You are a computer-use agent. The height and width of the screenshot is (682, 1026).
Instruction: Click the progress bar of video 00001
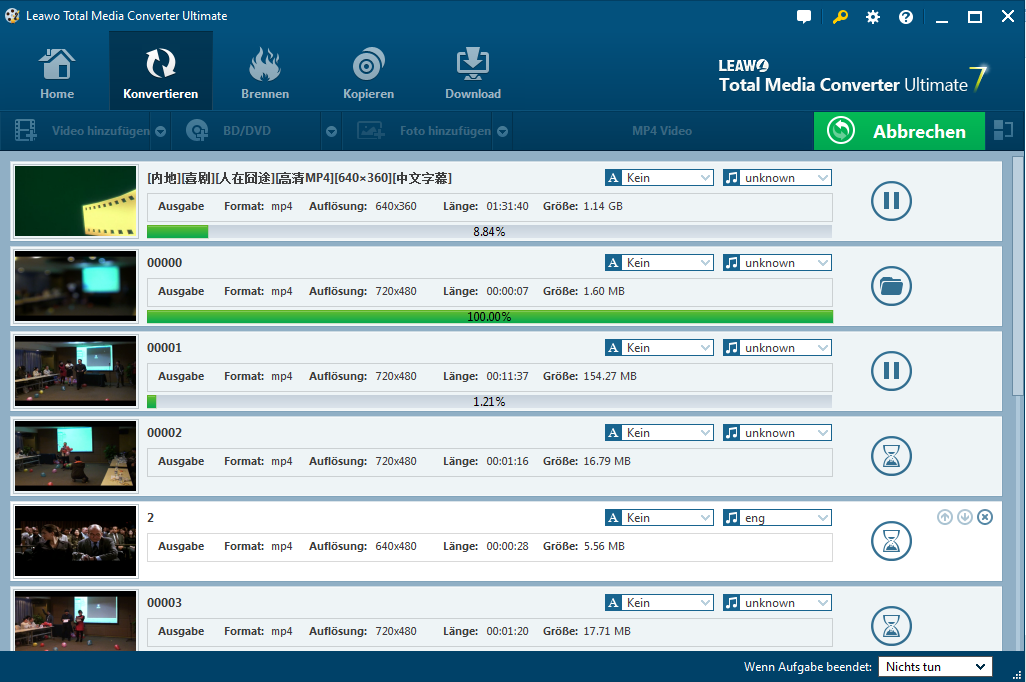tap(489, 402)
